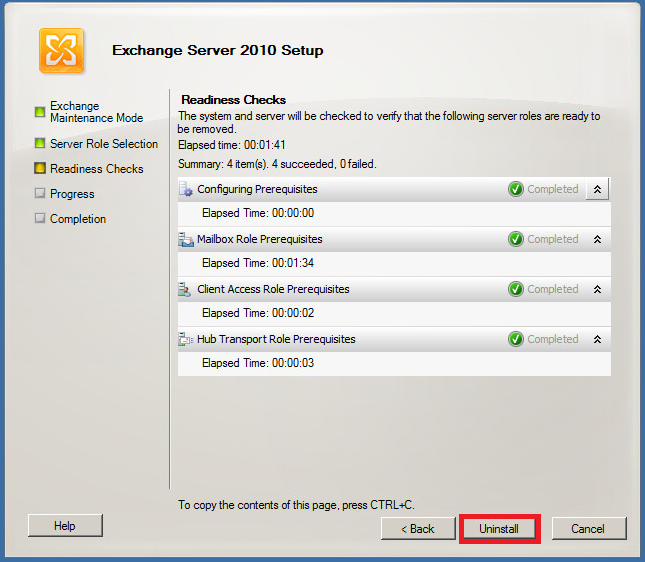This screenshot has width=645, height=562.
Task: Click the Uninstall button
Action: click(x=499, y=529)
